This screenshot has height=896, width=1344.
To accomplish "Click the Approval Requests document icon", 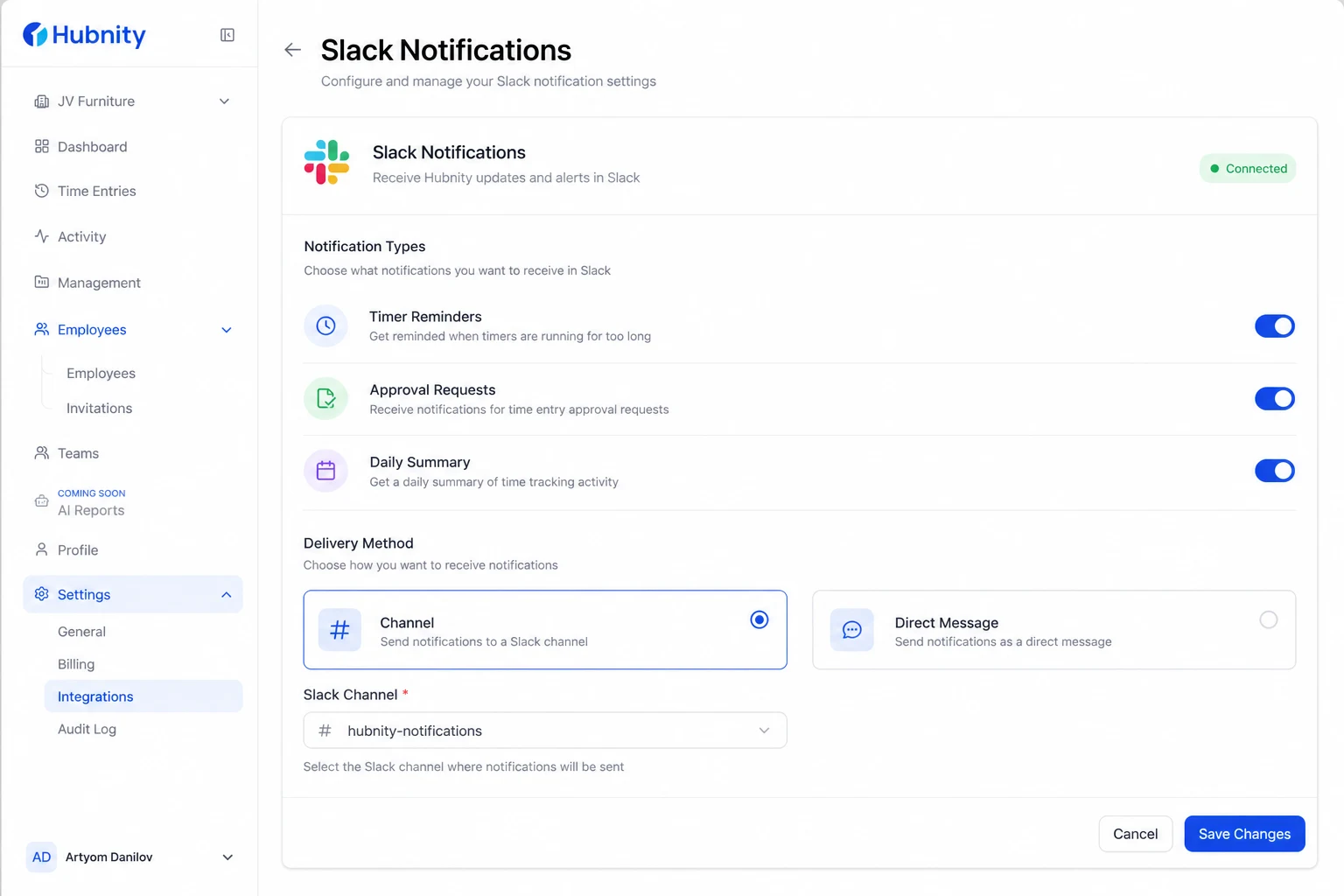I will click(x=325, y=398).
